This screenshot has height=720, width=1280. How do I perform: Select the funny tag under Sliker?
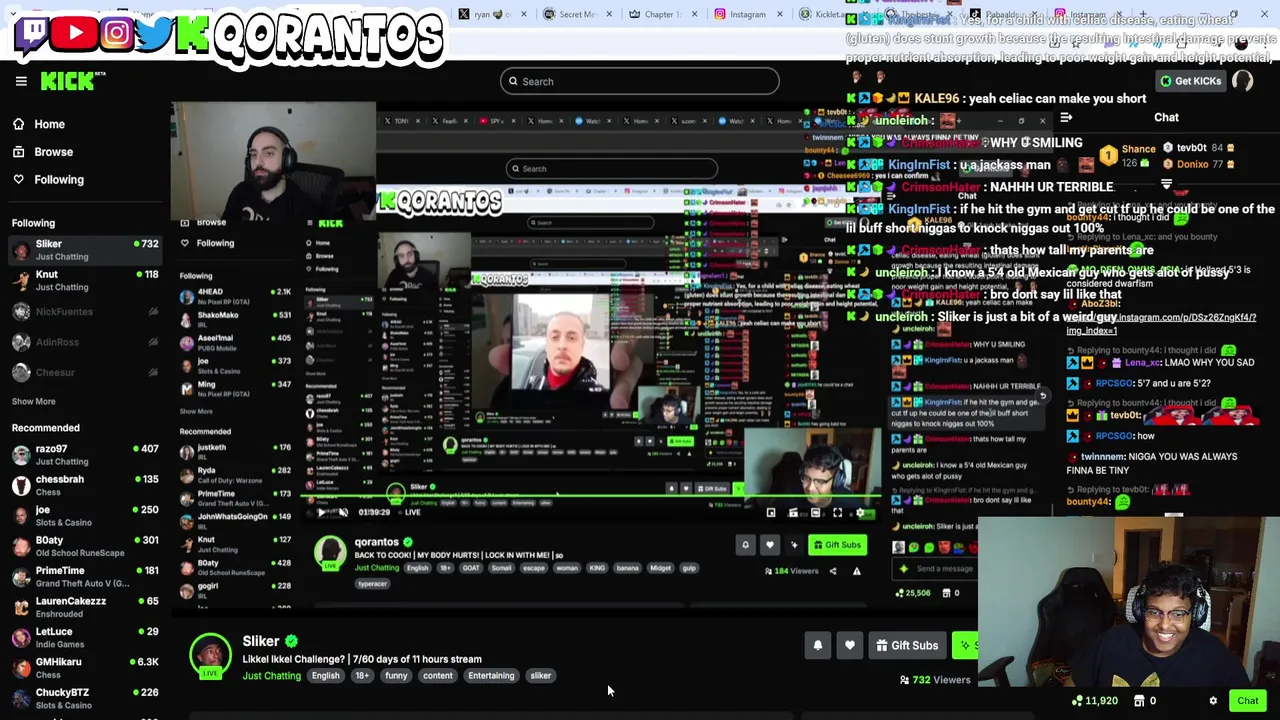coord(396,676)
